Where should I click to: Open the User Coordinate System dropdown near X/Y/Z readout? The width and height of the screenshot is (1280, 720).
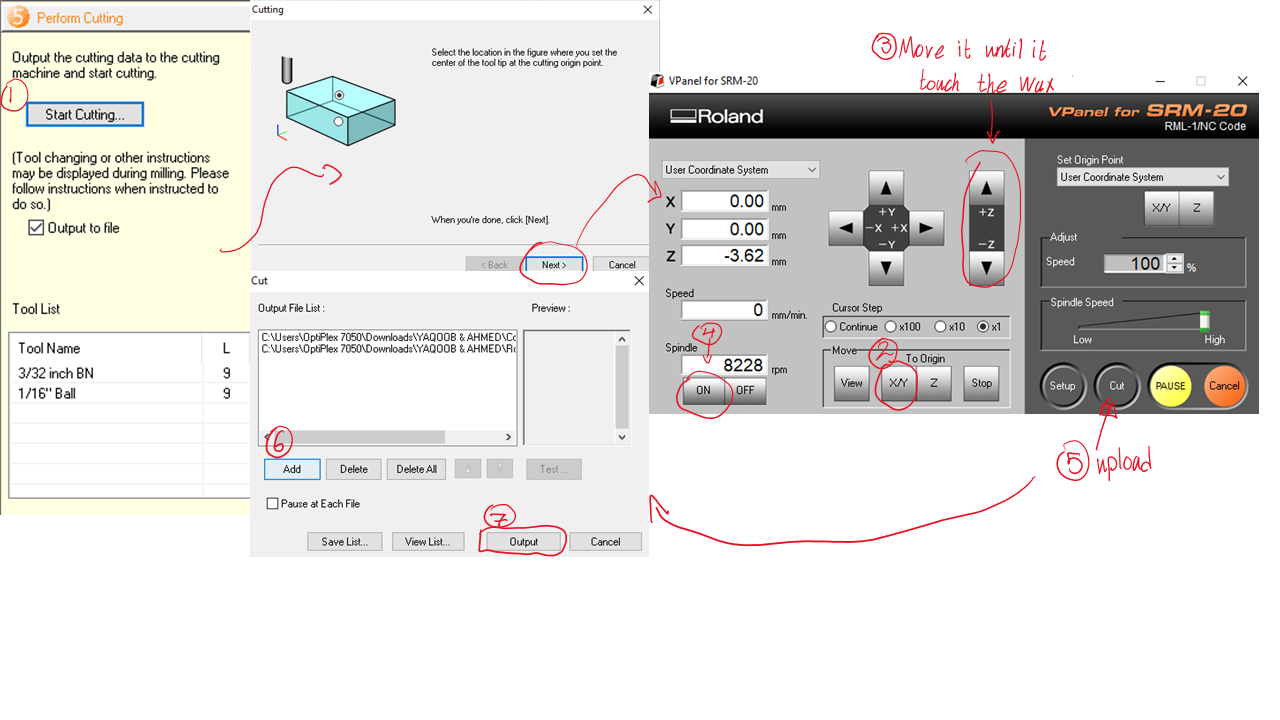(x=740, y=170)
